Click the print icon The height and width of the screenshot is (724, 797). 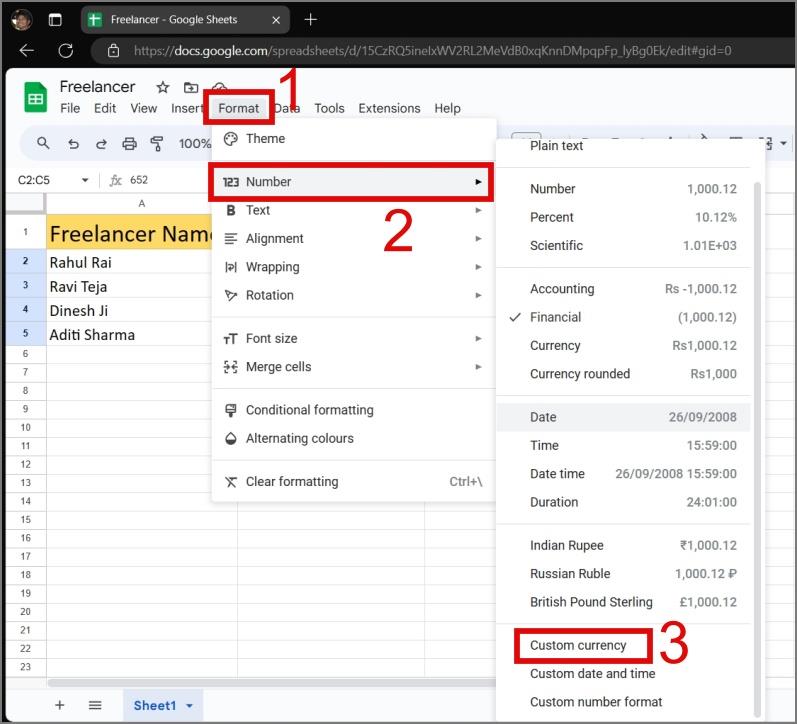pyautogui.click(x=129, y=144)
